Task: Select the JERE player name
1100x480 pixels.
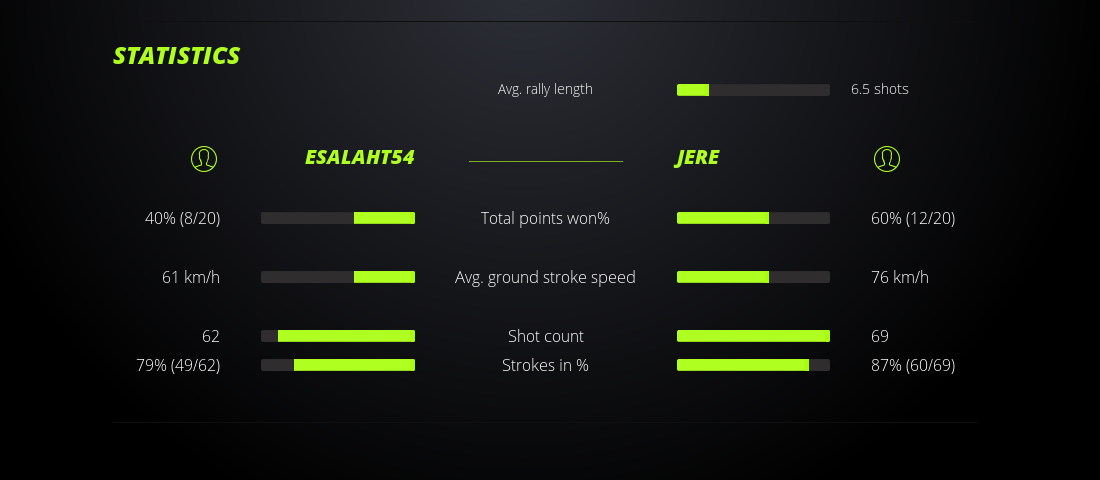Action: coord(697,158)
